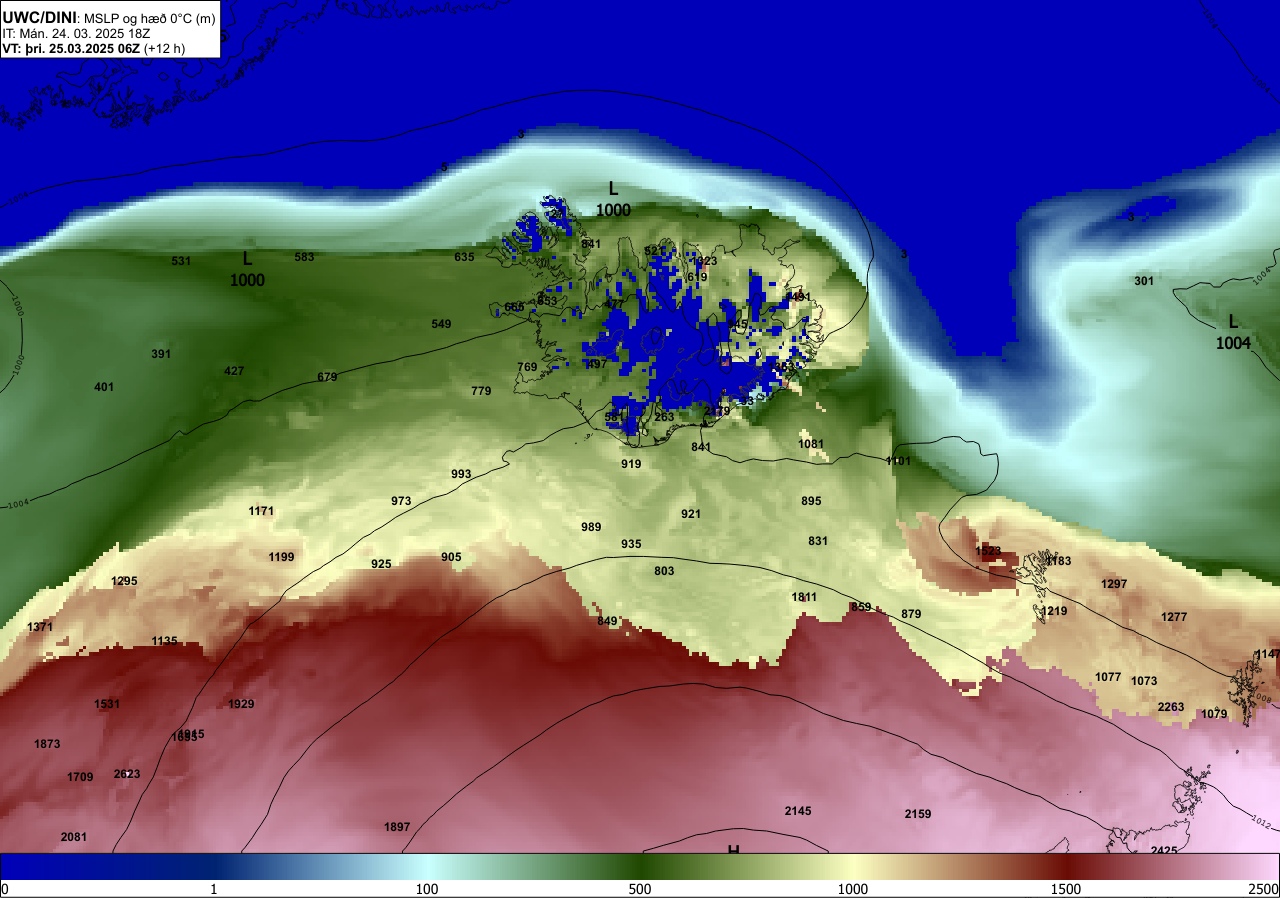
Task: Click the 1531 height value
Action: pyautogui.click(x=107, y=704)
